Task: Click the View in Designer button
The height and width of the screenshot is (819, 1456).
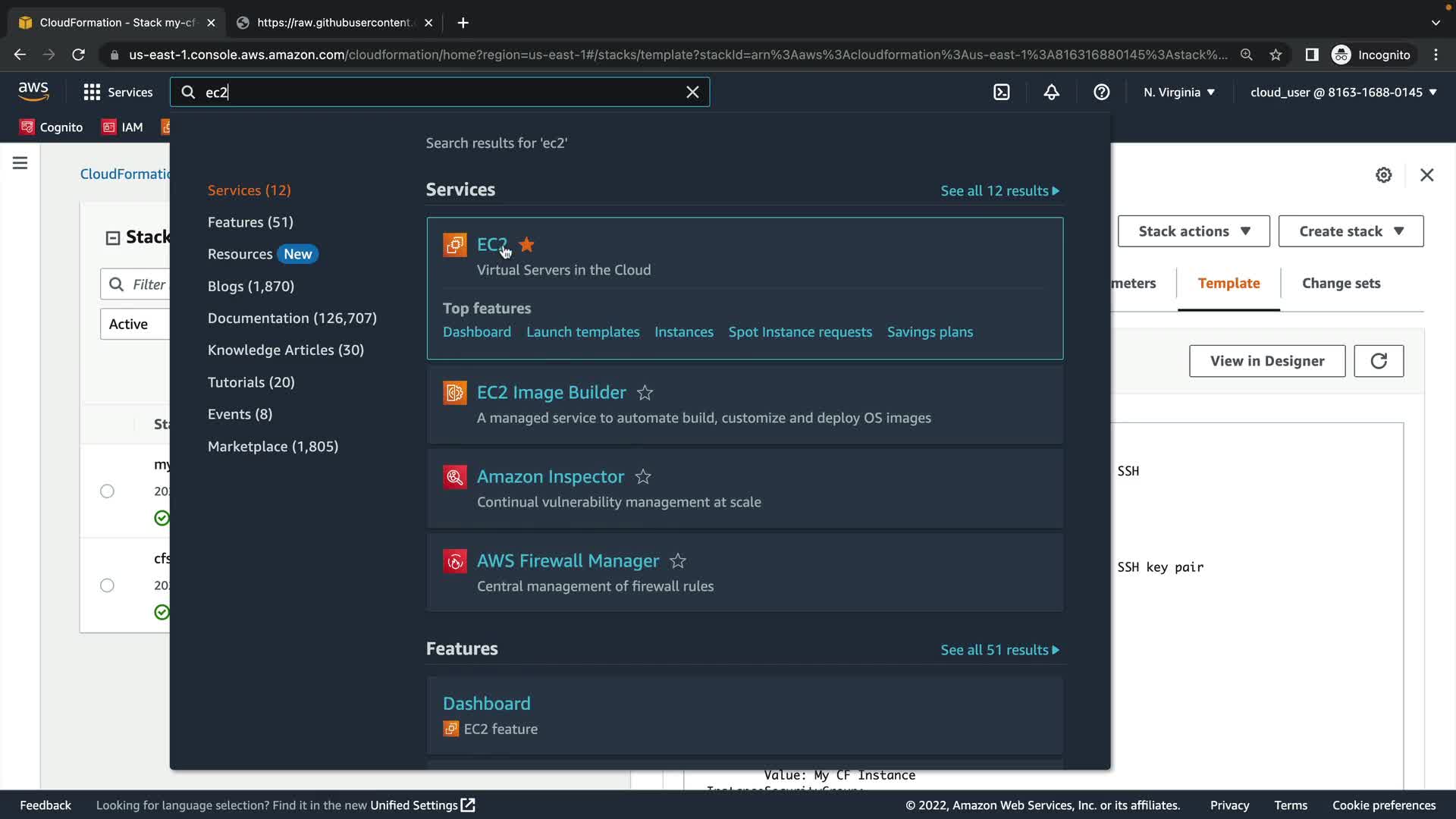Action: click(1266, 361)
